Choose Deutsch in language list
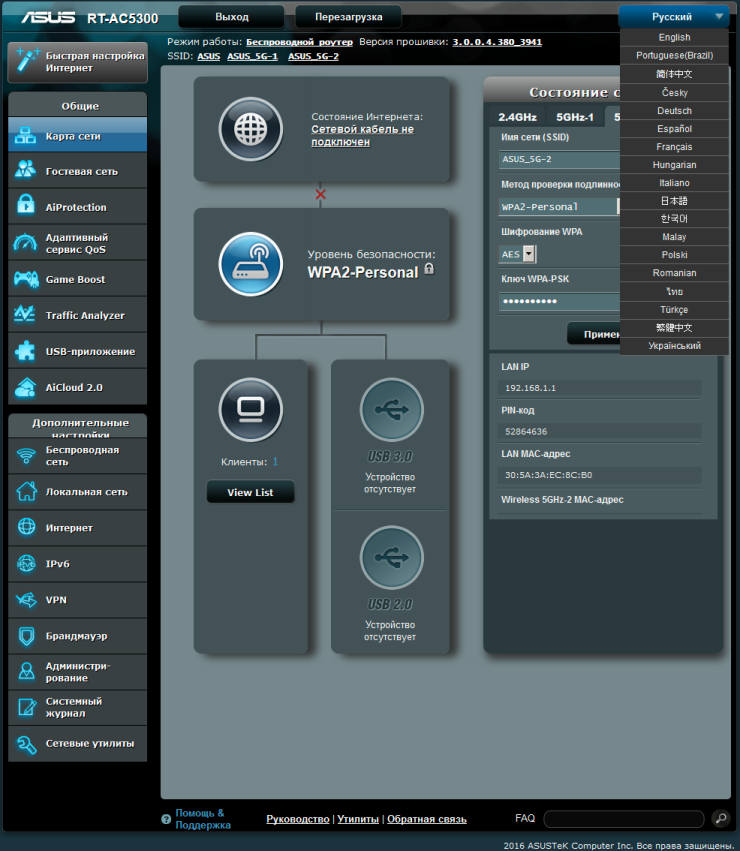This screenshot has height=851, width=740. click(674, 111)
